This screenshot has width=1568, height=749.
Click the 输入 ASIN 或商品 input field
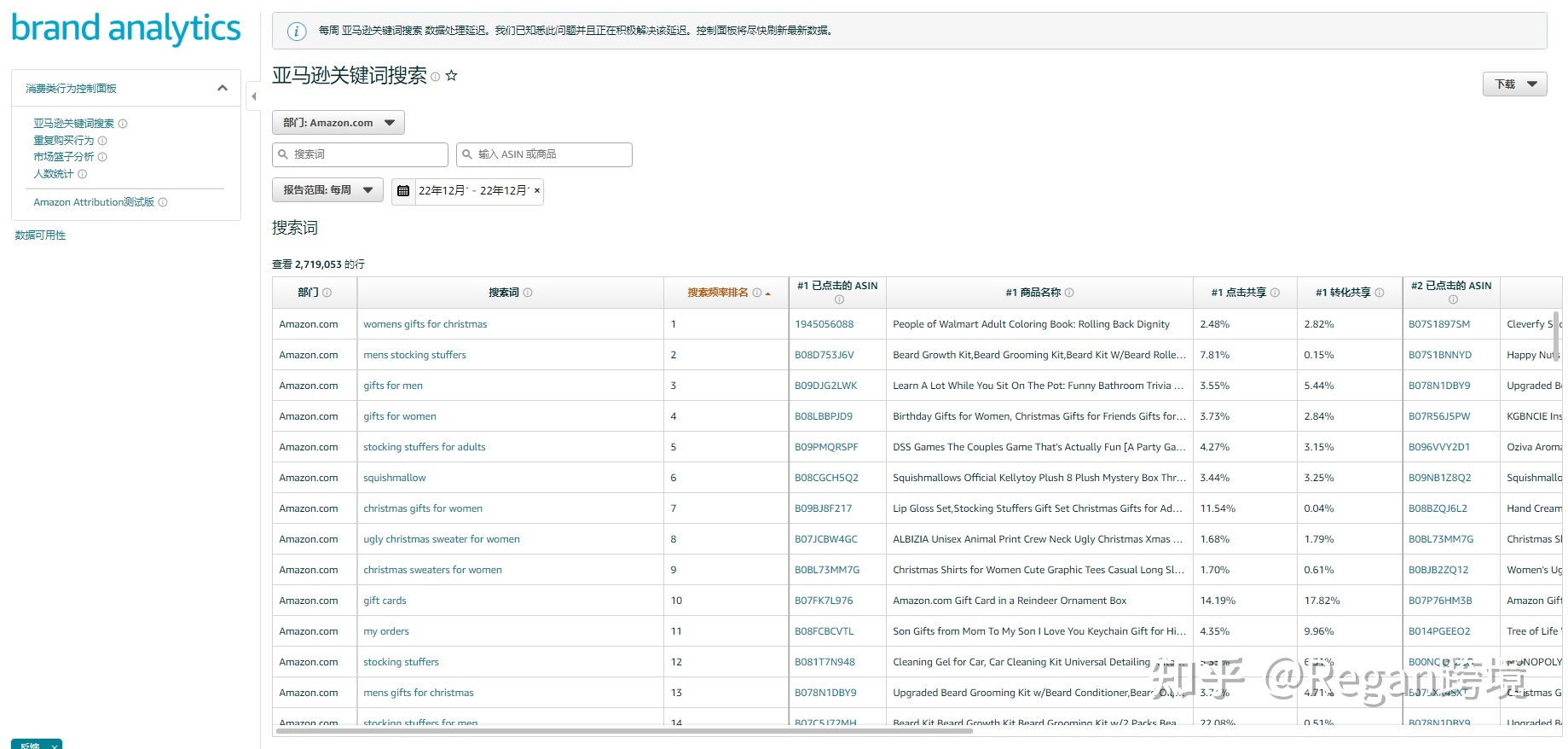pyautogui.click(x=544, y=154)
